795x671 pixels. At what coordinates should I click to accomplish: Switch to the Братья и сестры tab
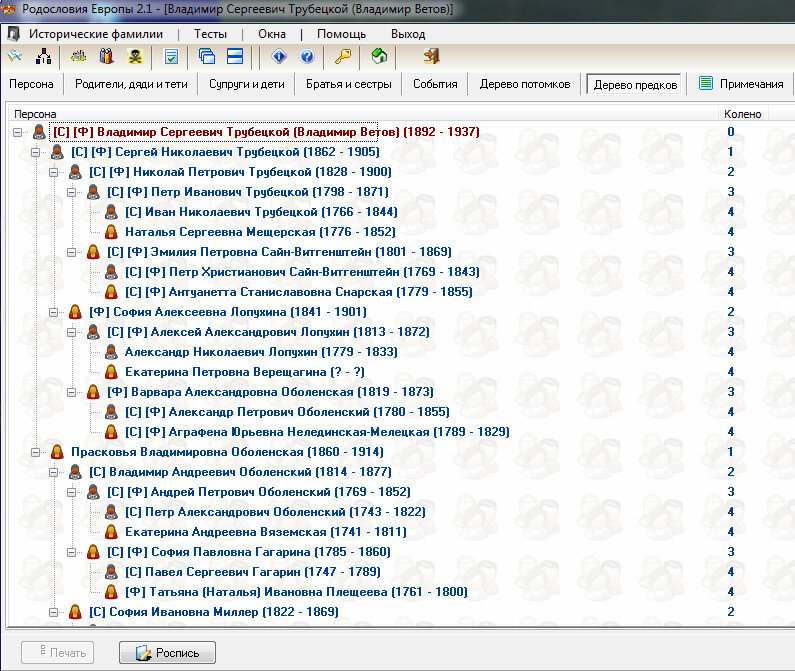[x=349, y=84]
